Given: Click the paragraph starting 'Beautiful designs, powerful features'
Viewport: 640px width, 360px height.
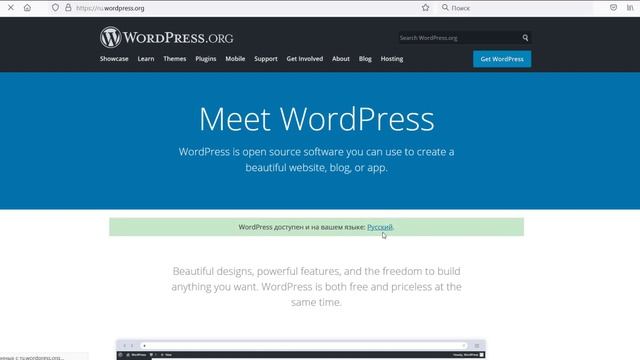Looking at the screenshot, I should tap(316, 287).
